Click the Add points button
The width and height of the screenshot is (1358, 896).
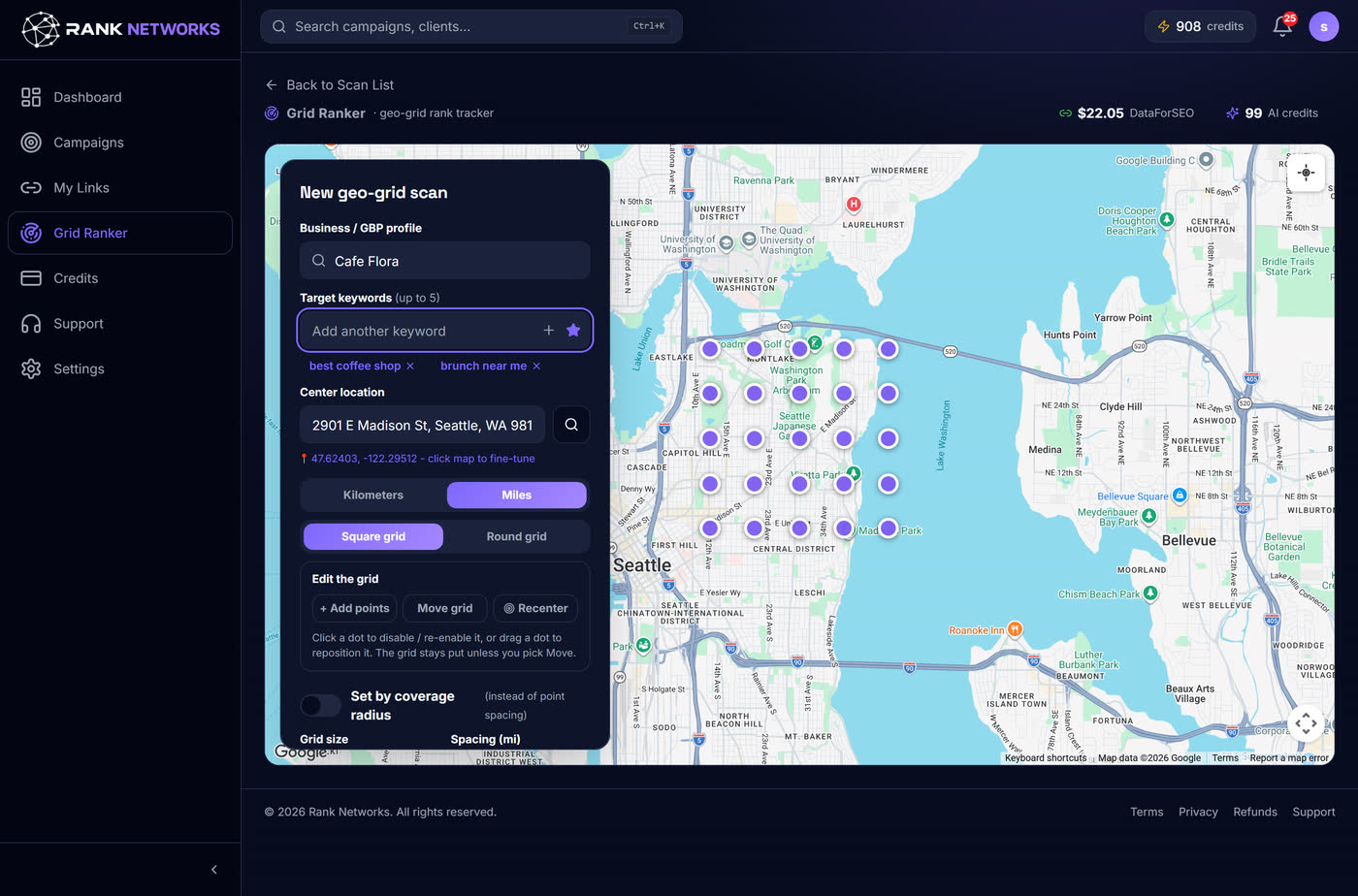click(354, 609)
